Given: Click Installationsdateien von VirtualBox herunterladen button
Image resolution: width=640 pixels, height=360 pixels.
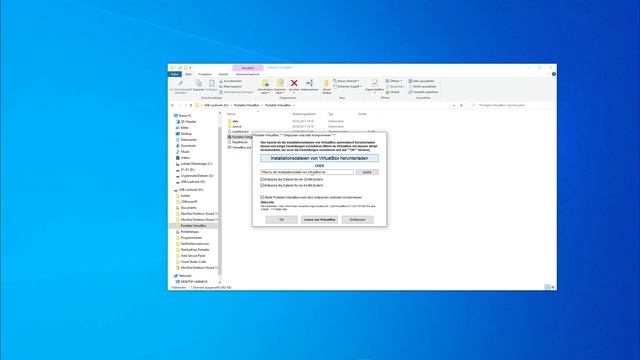Looking at the screenshot, I should coord(319,158).
